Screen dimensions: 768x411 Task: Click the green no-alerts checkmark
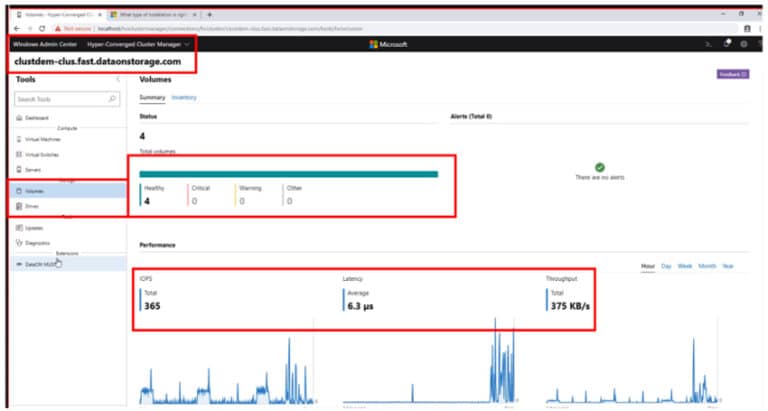[600, 168]
